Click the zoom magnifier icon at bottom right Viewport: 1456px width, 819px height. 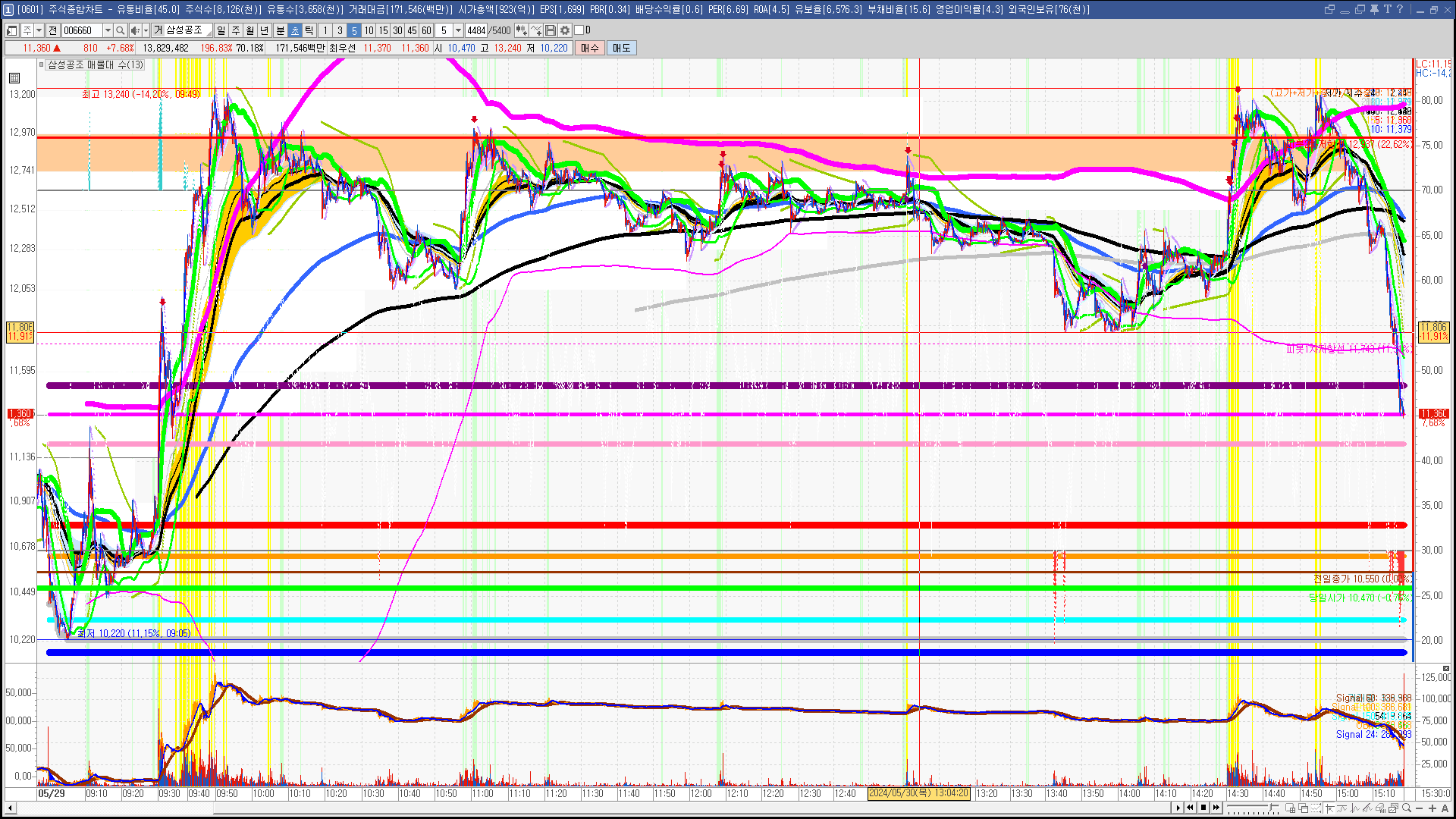pyautogui.click(x=1407, y=808)
